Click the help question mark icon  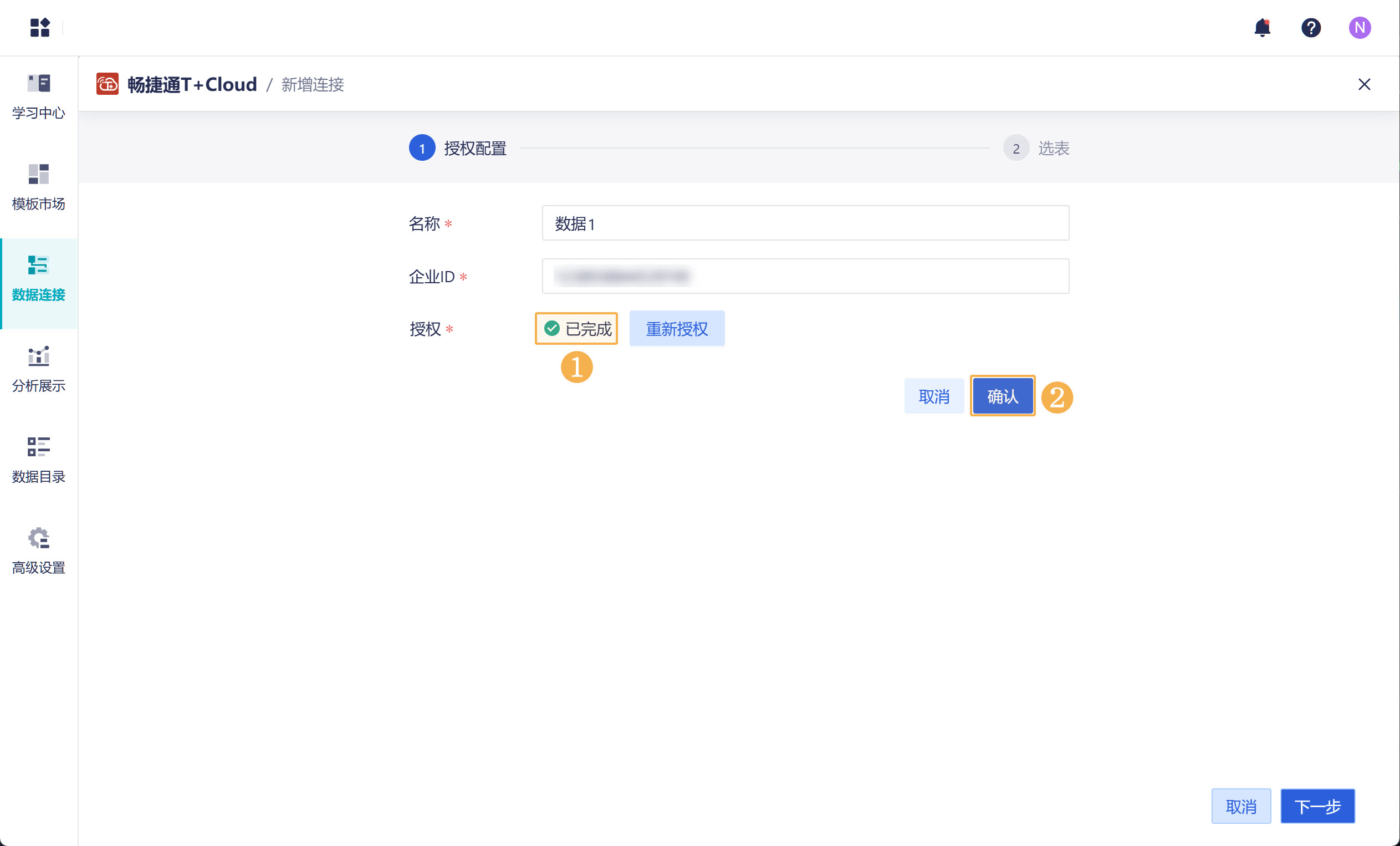tap(1311, 27)
